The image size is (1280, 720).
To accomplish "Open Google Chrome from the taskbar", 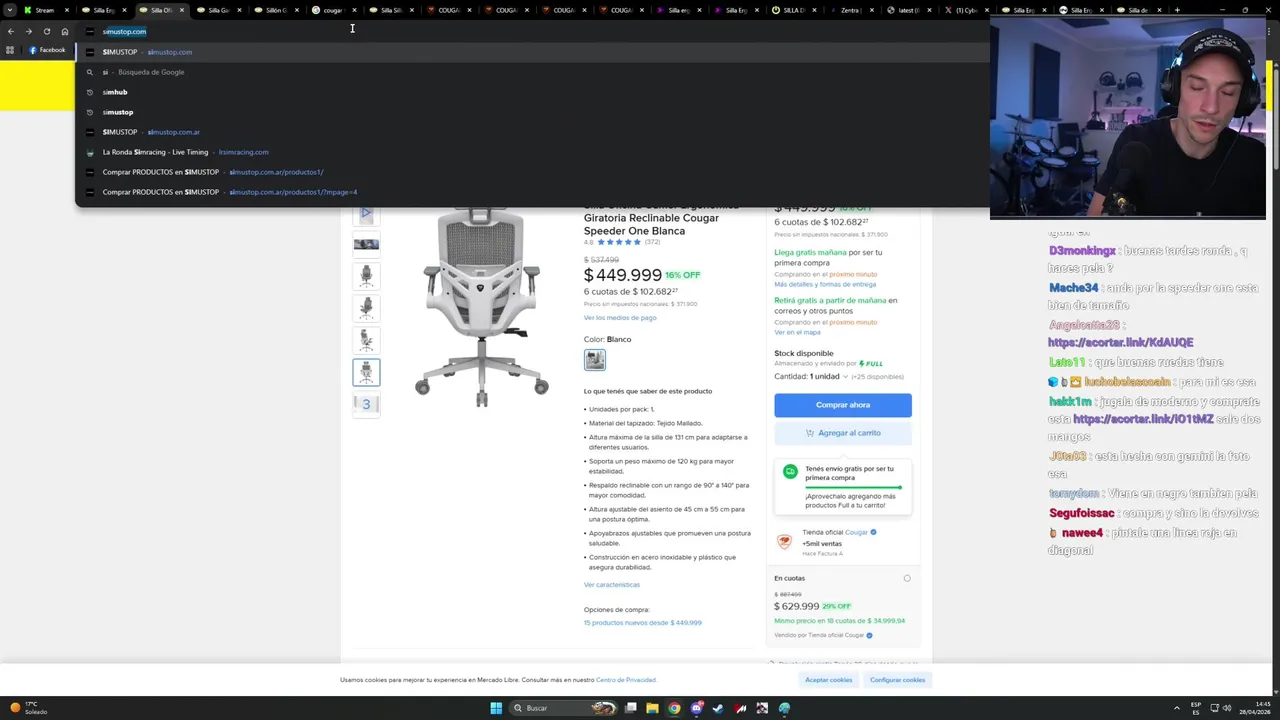I will pos(674,708).
